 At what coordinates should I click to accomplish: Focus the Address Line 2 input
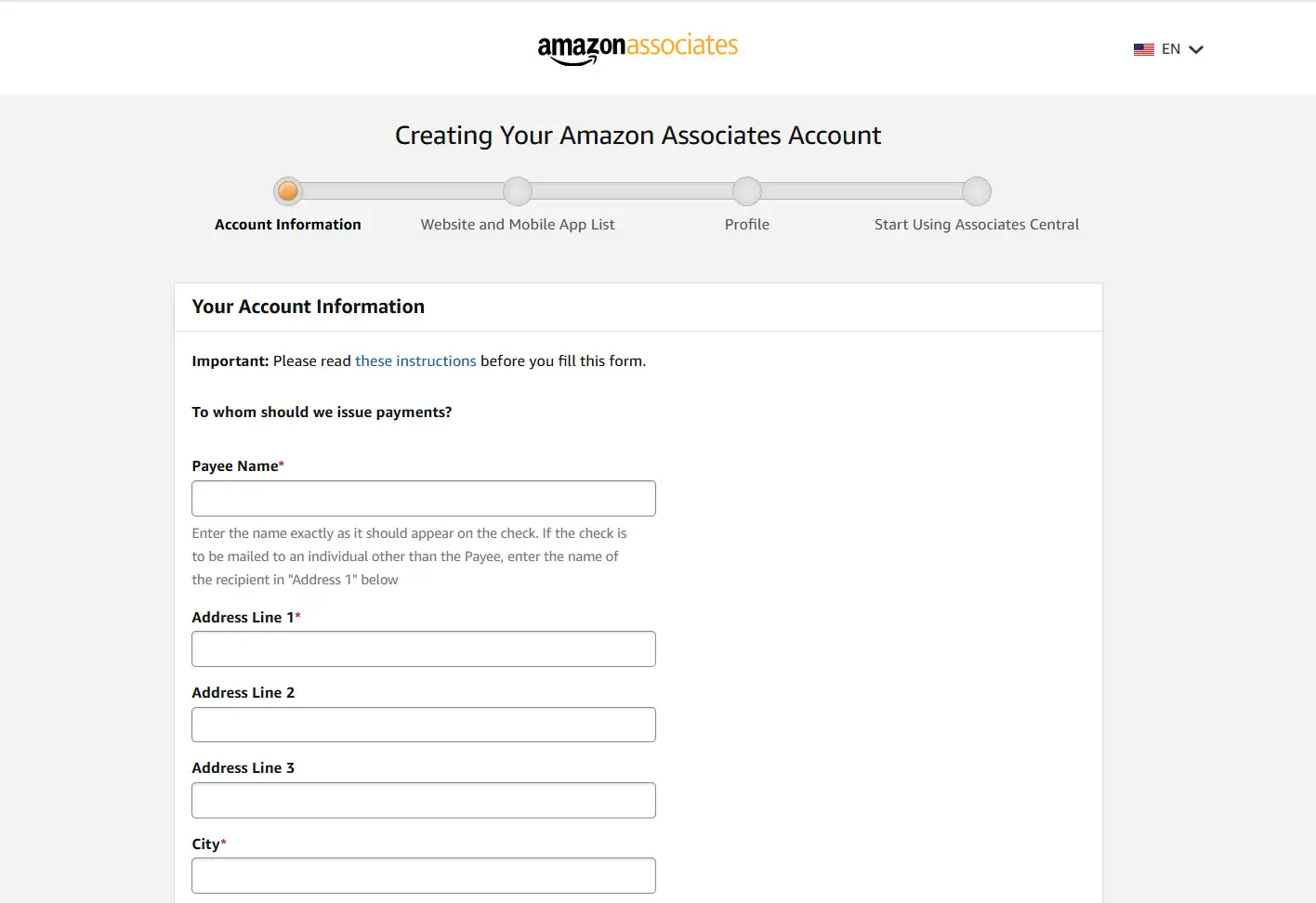point(424,725)
